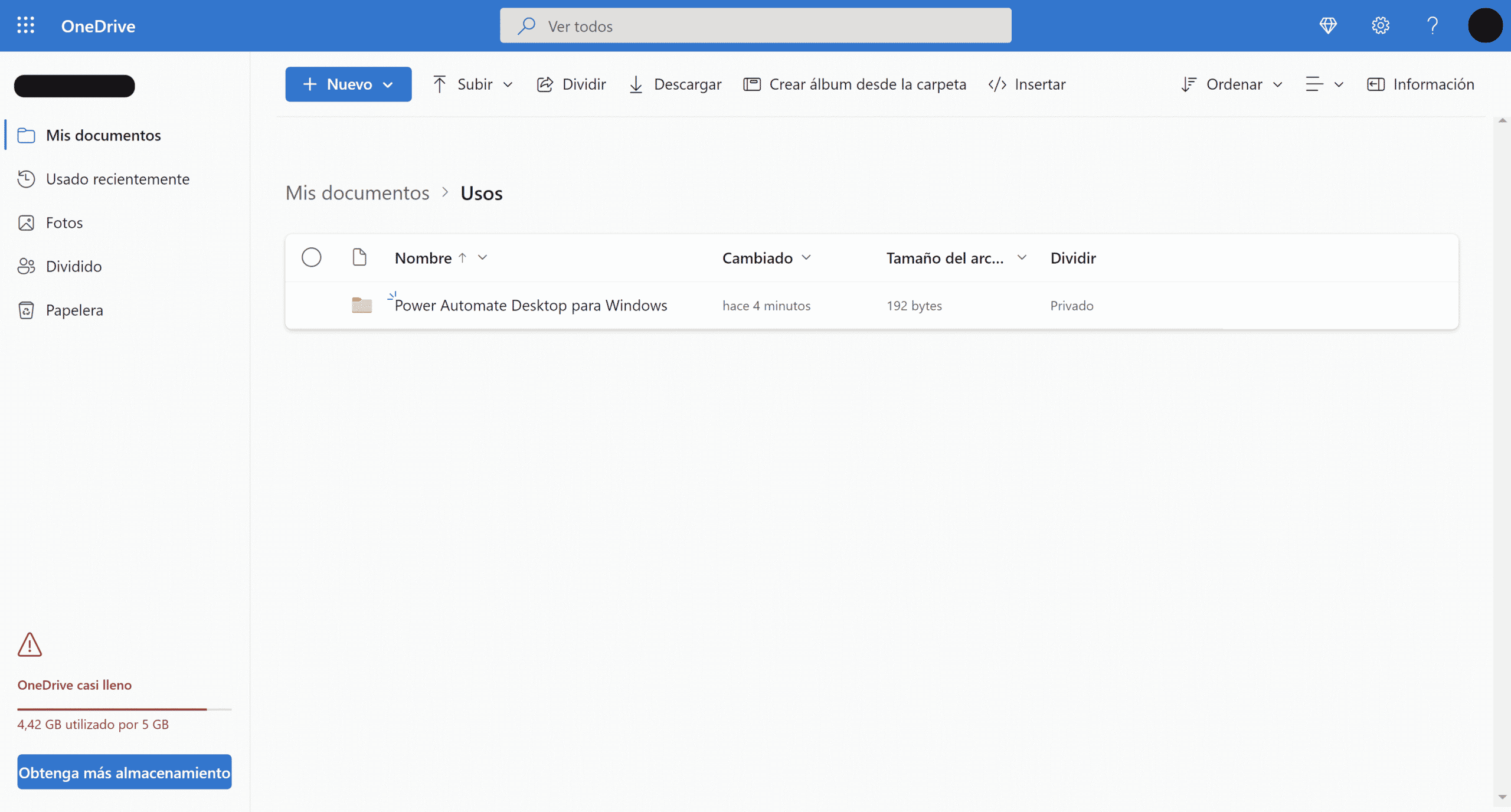The height and width of the screenshot is (812, 1511).
Task: Expand the Tamaño column chevron
Action: (x=1022, y=257)
